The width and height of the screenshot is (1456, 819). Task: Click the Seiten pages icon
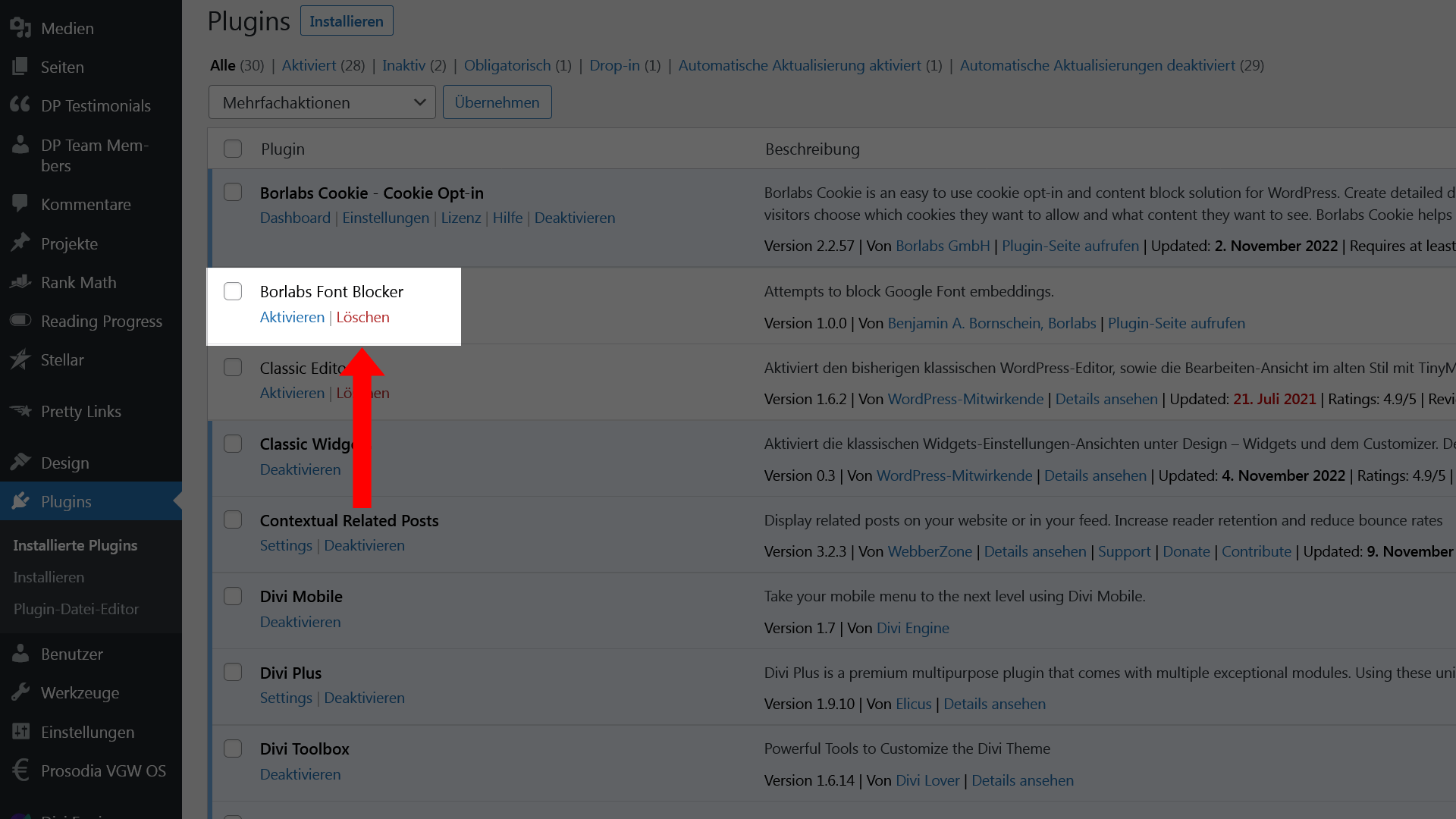coord(20,67)
